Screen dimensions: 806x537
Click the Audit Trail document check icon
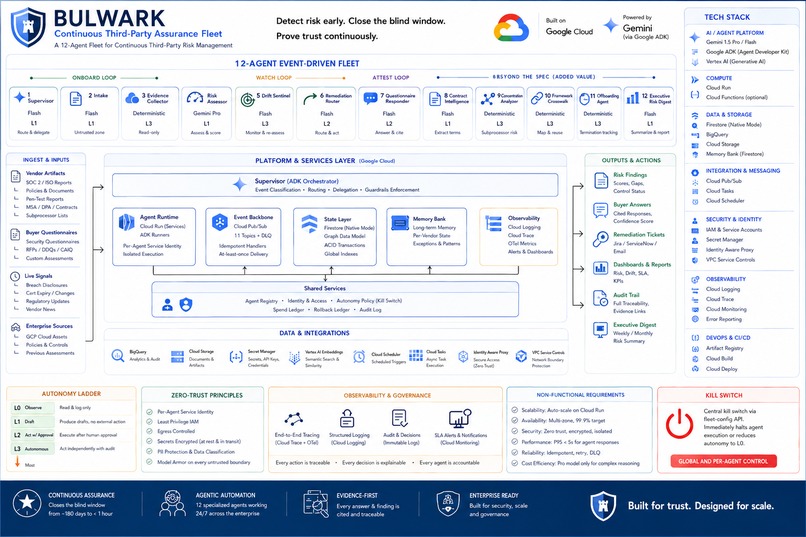[x=600, y=299]
